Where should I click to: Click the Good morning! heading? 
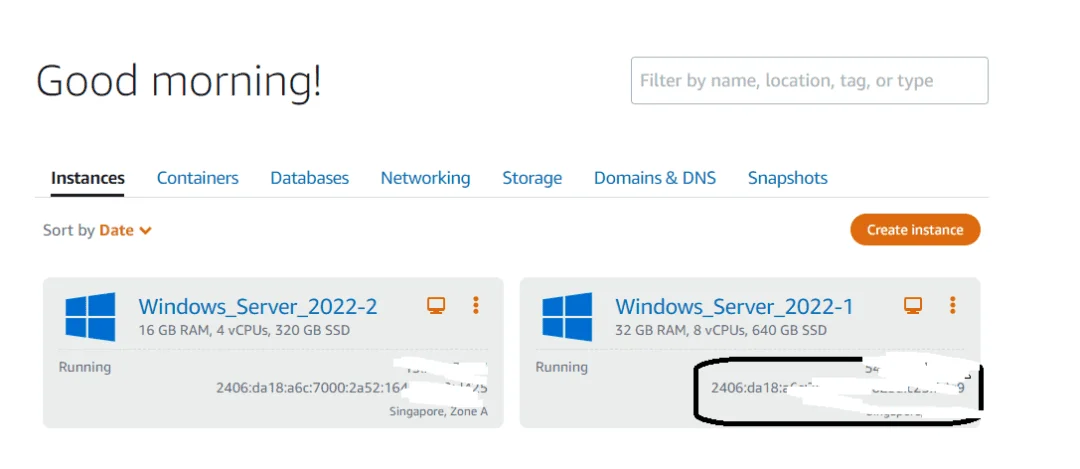(178, 80)
